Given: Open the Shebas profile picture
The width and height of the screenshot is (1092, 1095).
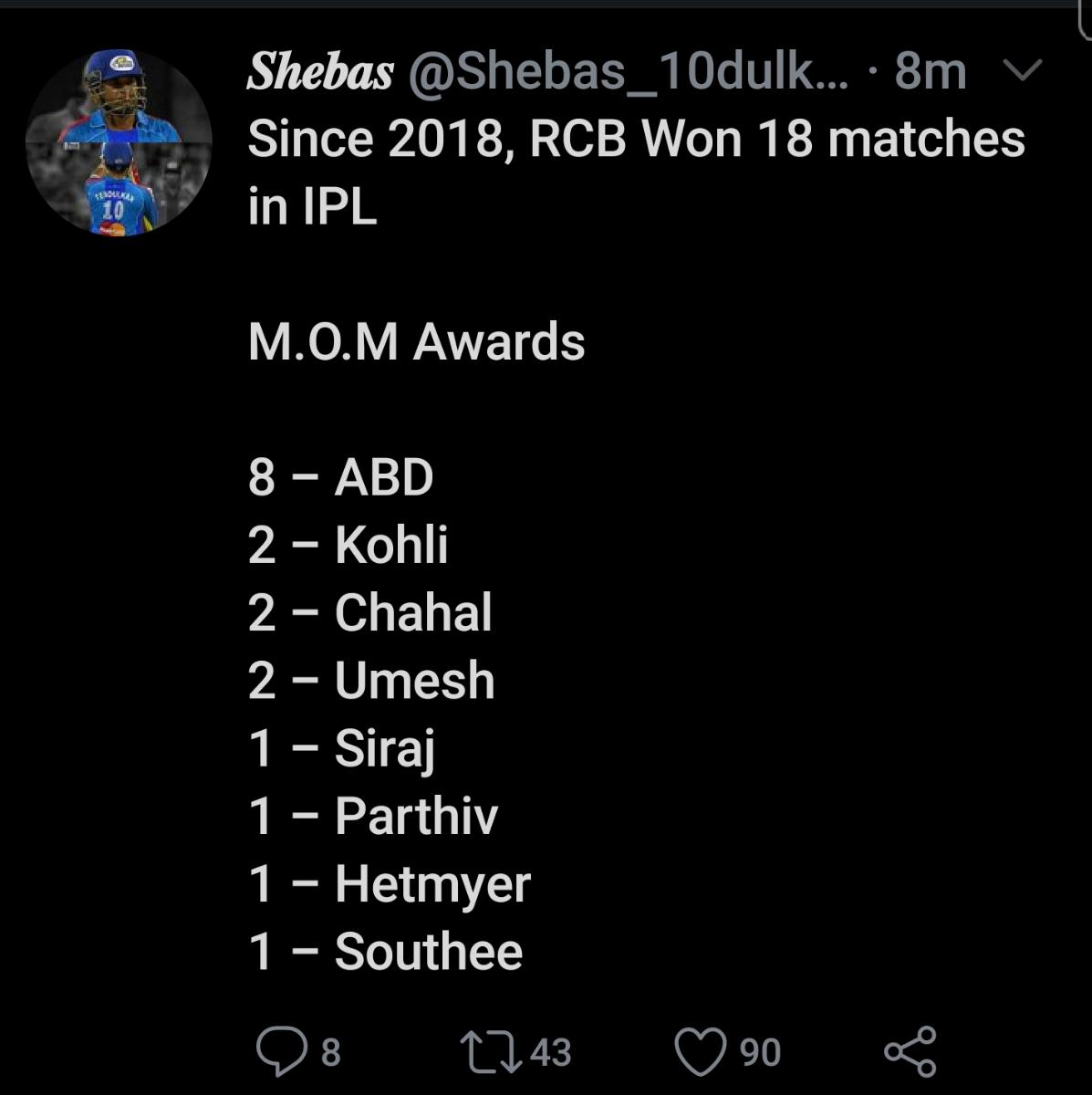Looking at the screenshot, I should click(x=119, y=142).
